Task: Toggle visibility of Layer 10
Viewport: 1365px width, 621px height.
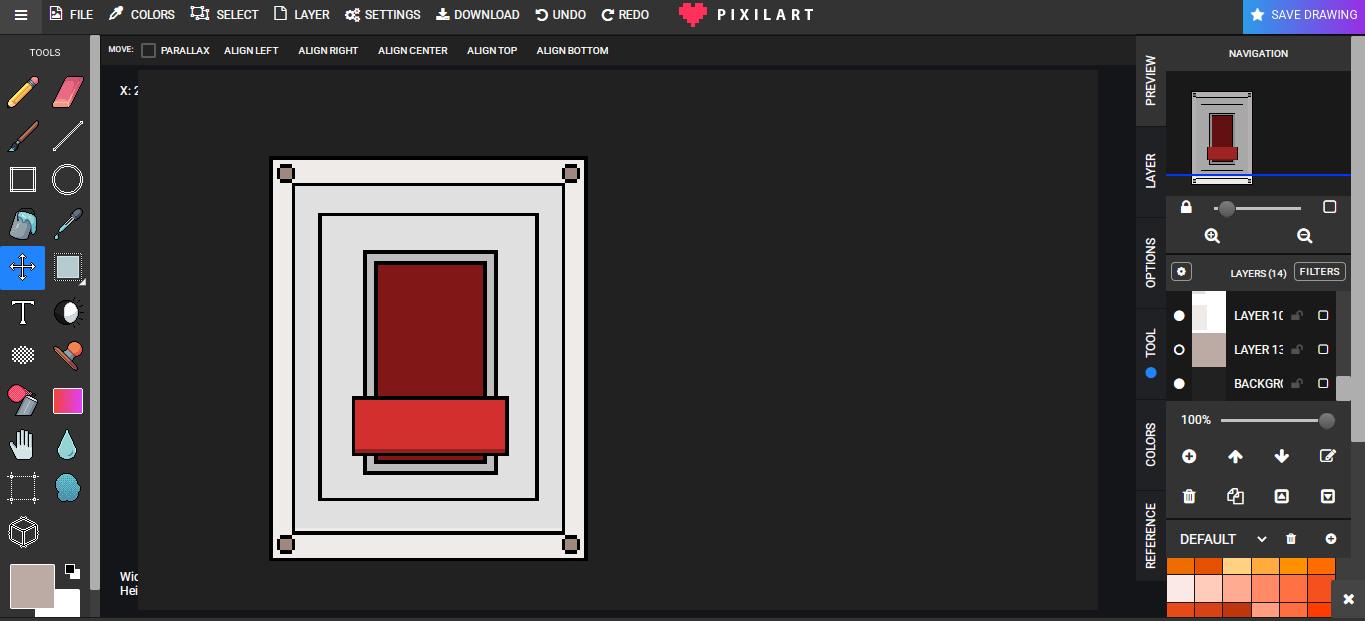Action: tap(1179, 316)
